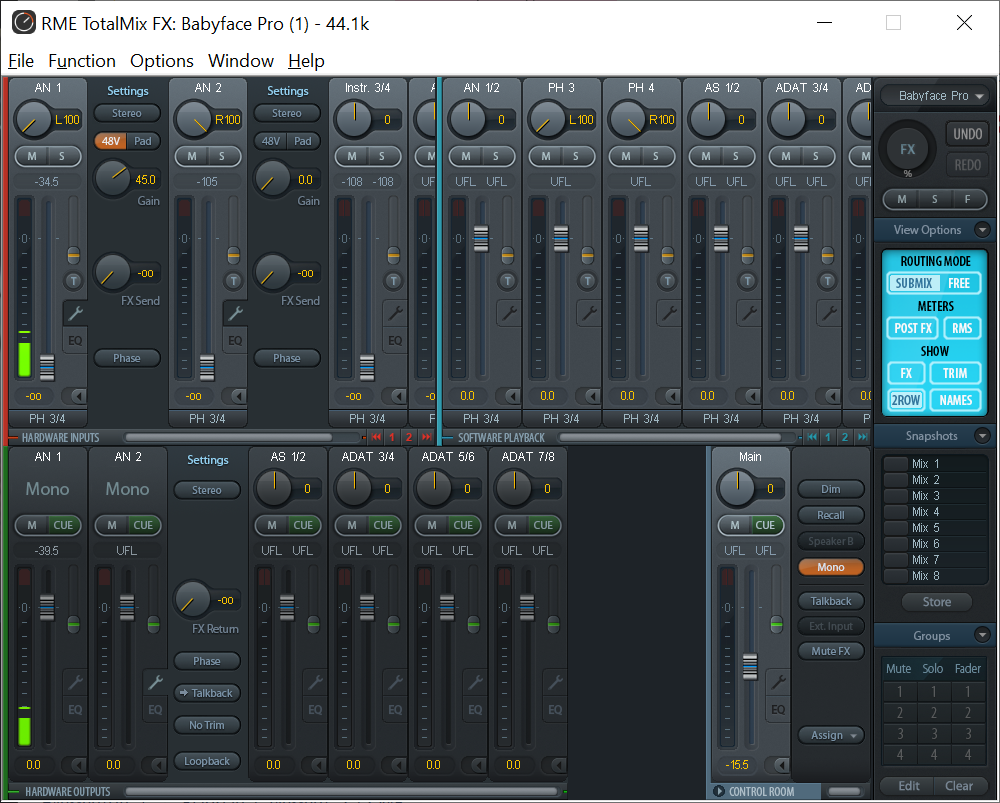Click Recall in the control room
The image size is (1000, 803).
830,515
